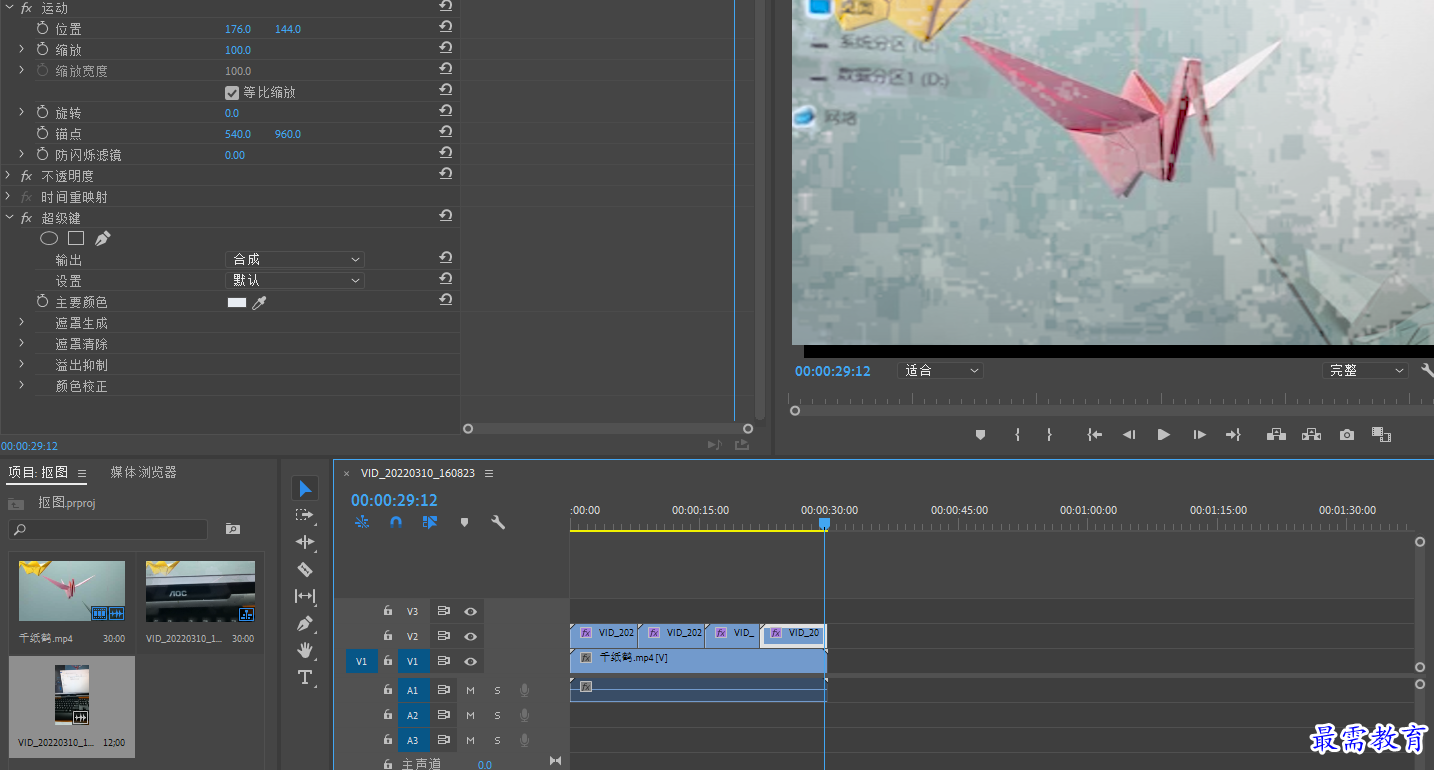Select the Track Select Forward tool
Screen dimensions: 1434x770
305,515
